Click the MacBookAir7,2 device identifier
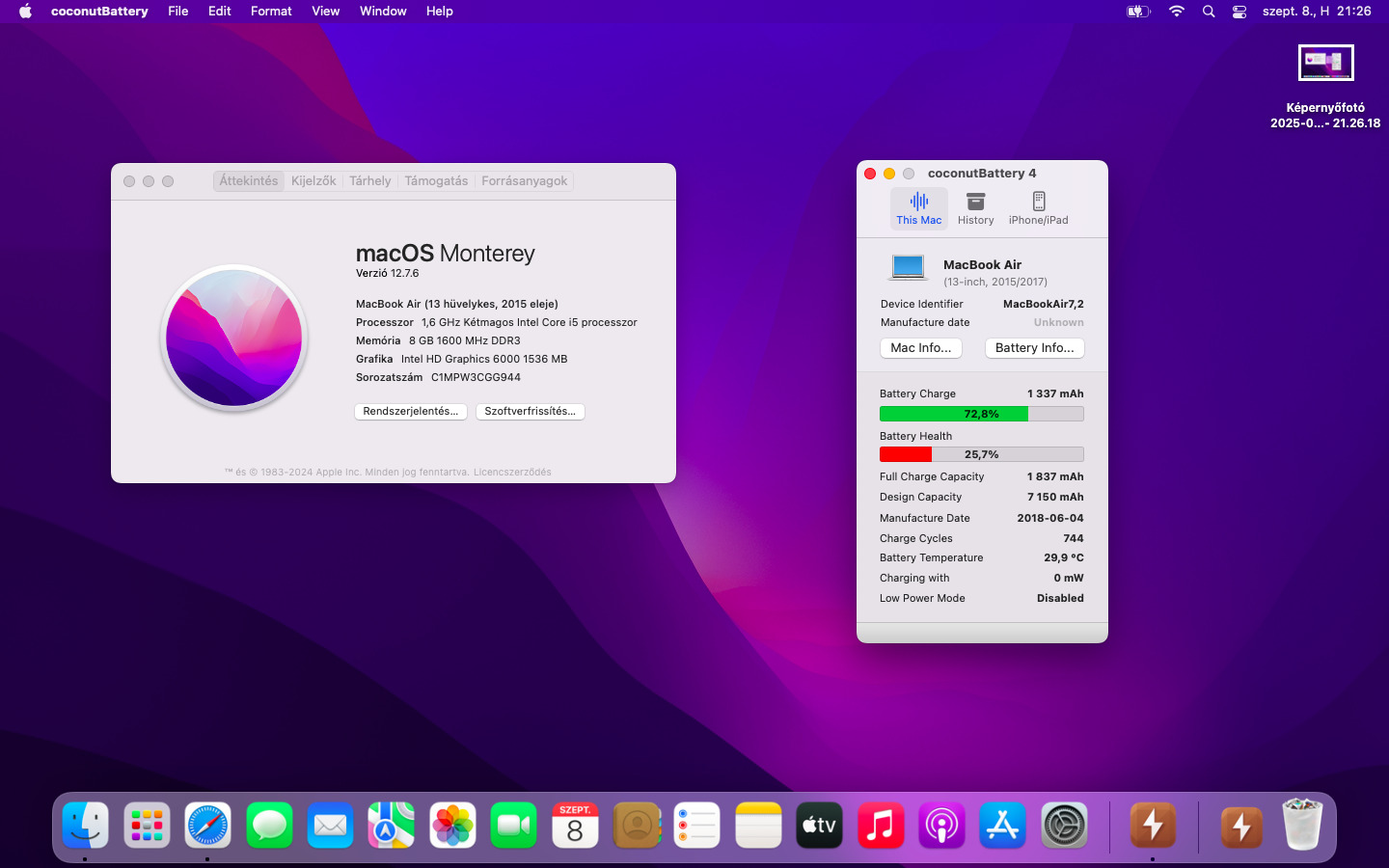This screenshot has height=868, width=1389. [x=1044, y=304]
